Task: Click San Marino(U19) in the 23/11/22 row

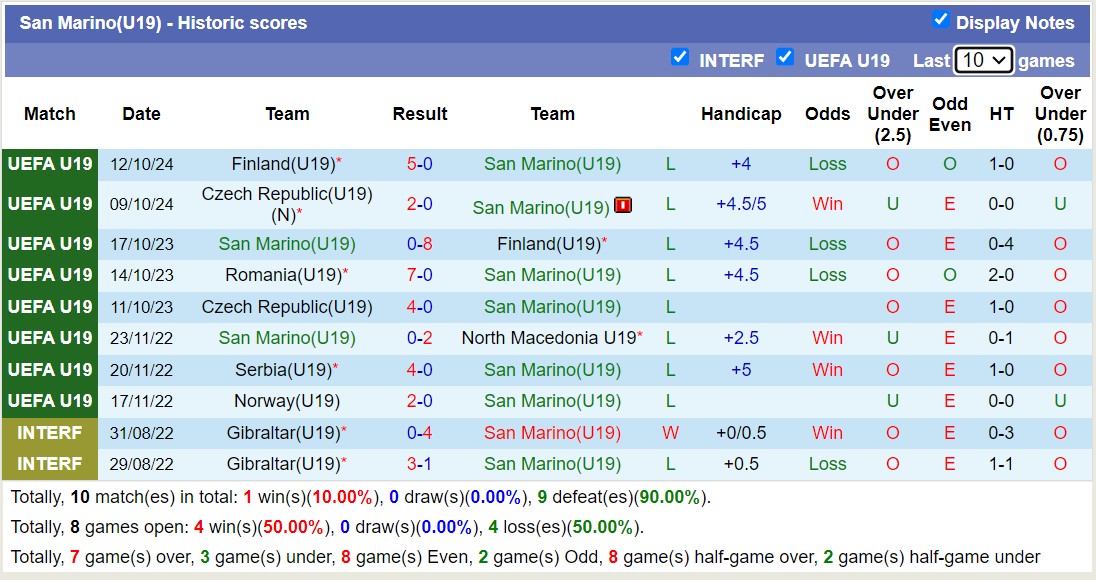Action: pyautogui.click(x=286, y=338)
